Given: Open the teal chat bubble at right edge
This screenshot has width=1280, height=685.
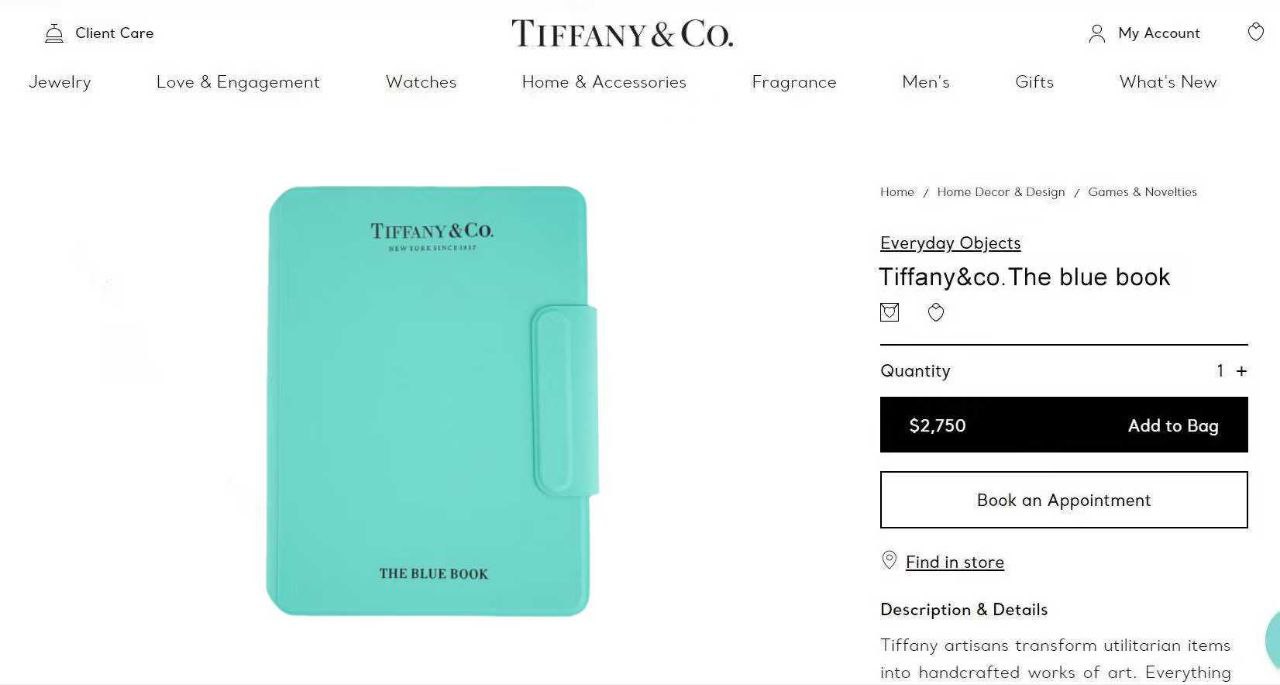Looking at the screenshot, I should click(x=1272, y=638).
